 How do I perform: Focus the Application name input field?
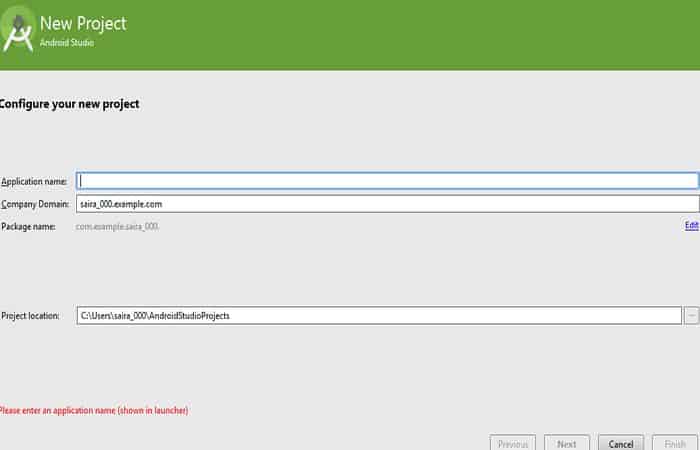(388, 181)
